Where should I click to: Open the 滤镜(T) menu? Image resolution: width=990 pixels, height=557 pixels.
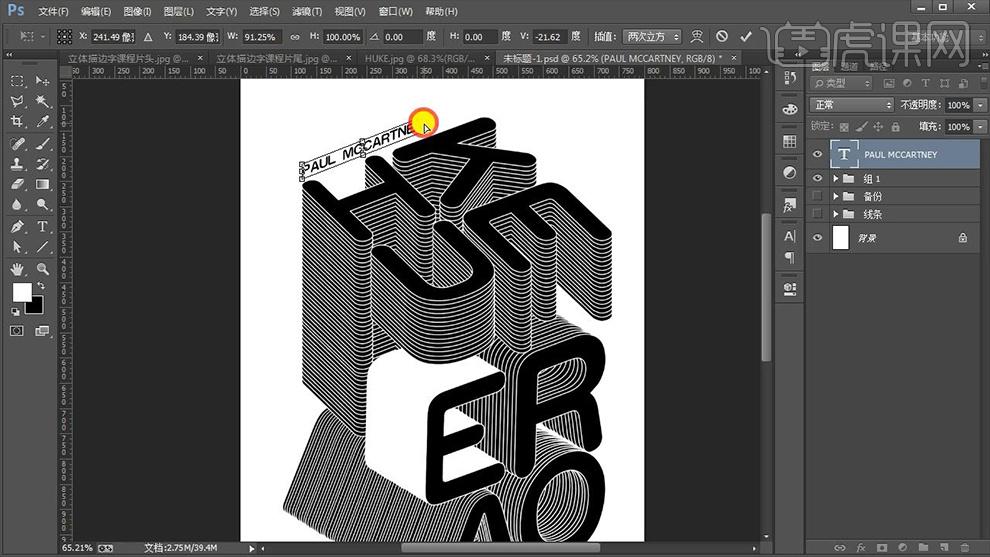(307, 11)
